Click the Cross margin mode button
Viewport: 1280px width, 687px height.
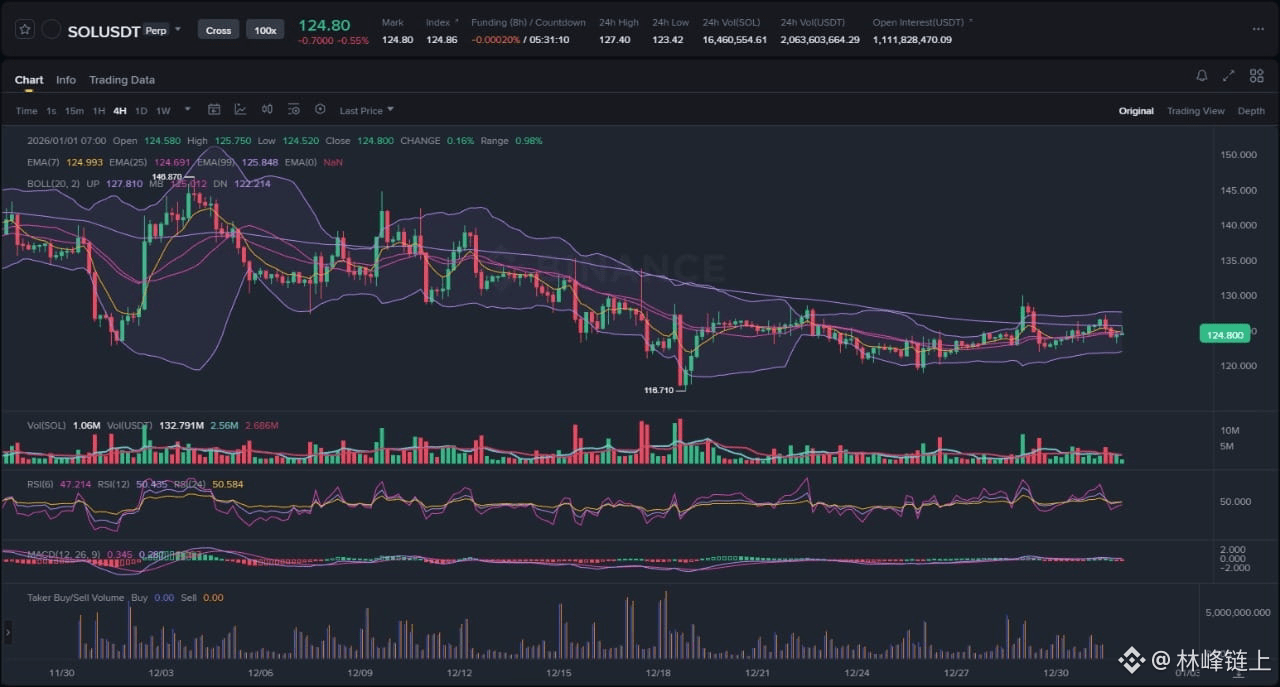pyautogui.click(x=218, y=30)
